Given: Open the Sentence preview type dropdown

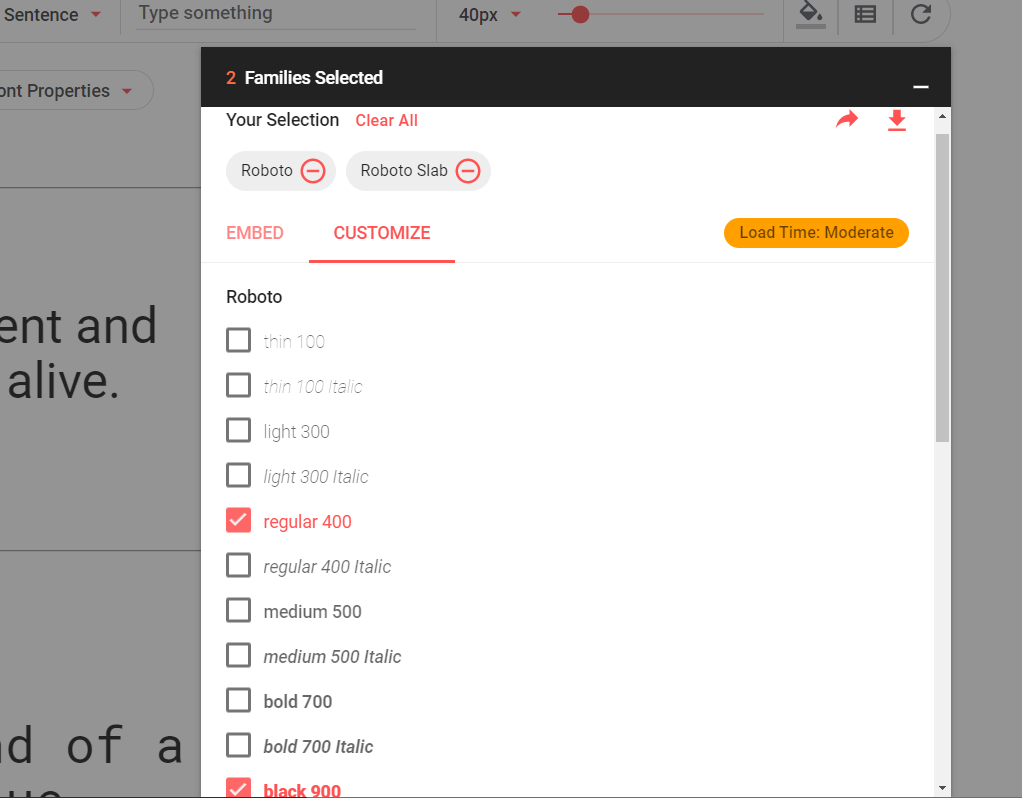Looking at the screenshot, I should pos(52,14).
